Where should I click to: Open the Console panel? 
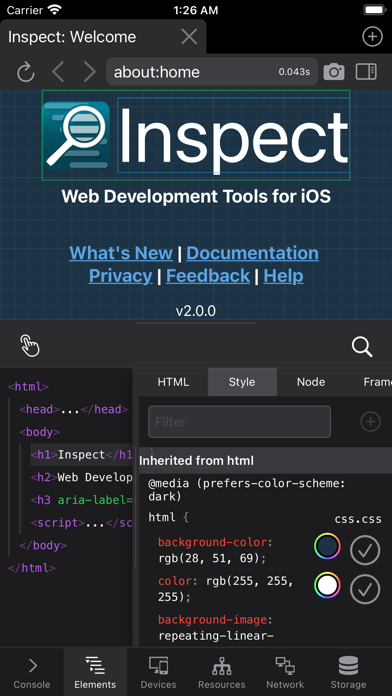click(x=32, y=672)
